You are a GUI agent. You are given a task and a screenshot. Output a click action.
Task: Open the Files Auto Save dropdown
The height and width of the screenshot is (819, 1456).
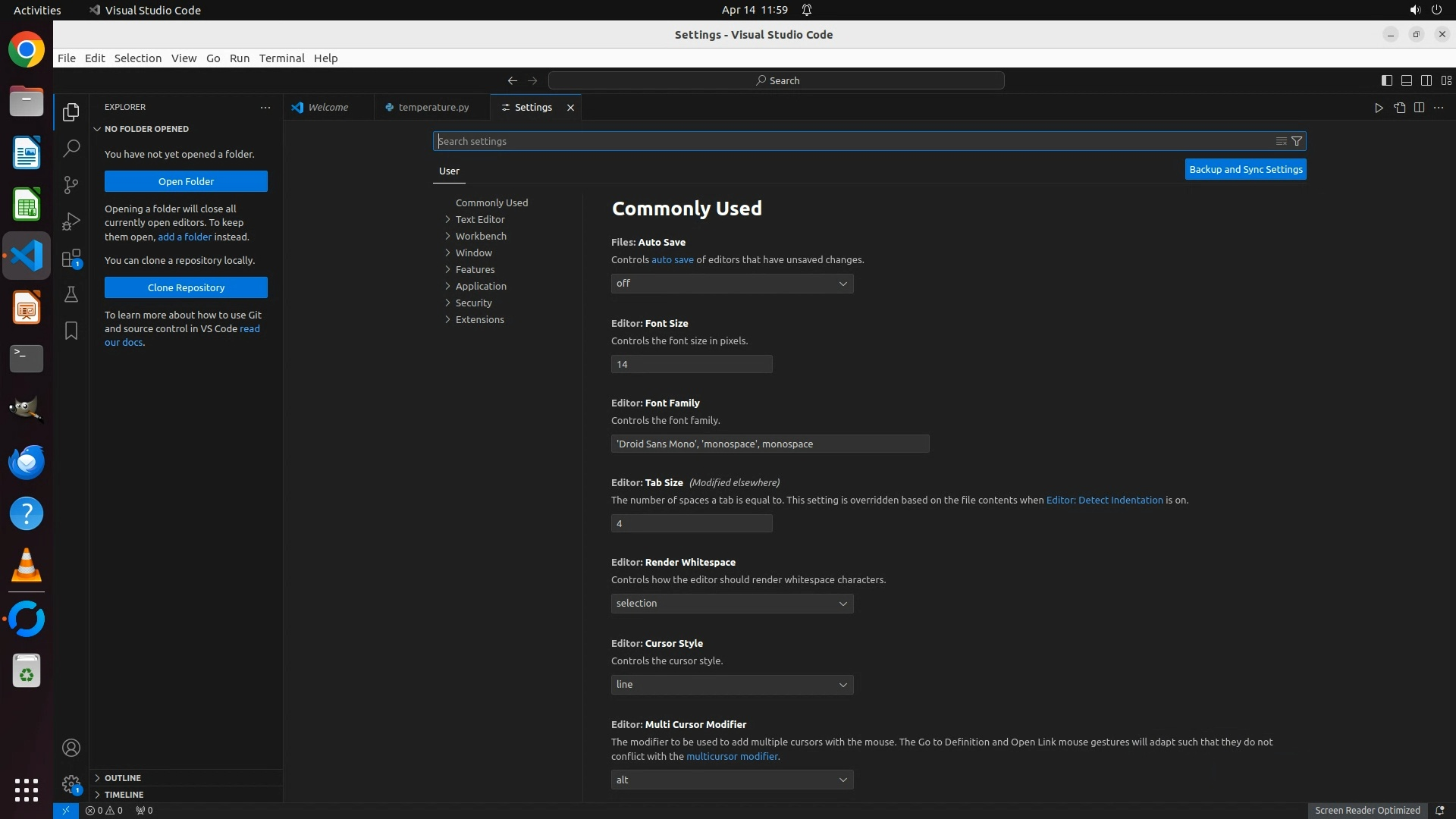[732, 284]
